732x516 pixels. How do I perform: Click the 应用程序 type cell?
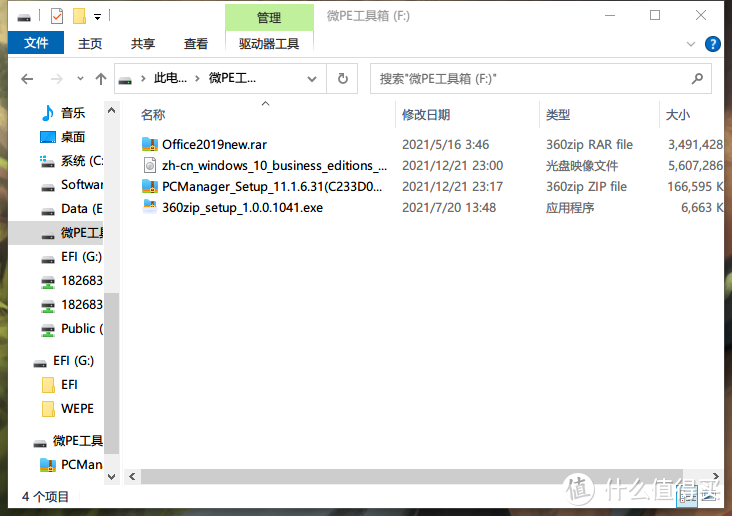click(x=570, y=207)
